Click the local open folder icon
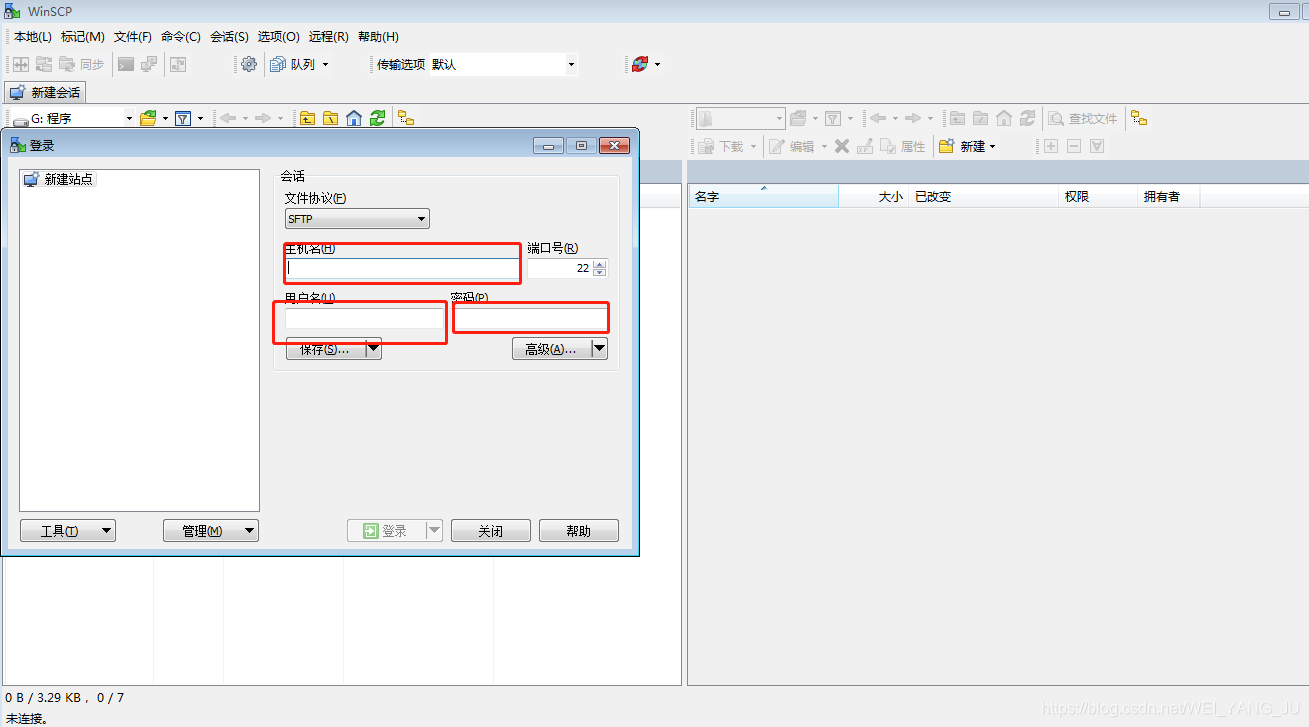Image resolution: width=1309 pixels, height=727 pixels. pyautogui.click(x=148, y=118)
